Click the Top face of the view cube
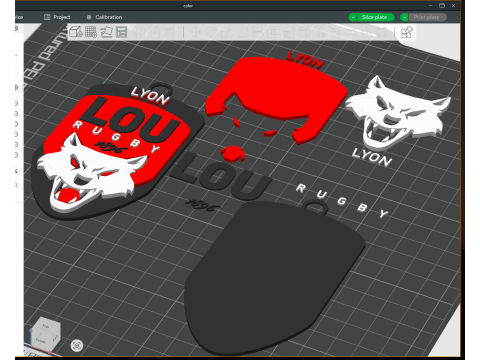The image size is (480, 360). coord(46,325)
